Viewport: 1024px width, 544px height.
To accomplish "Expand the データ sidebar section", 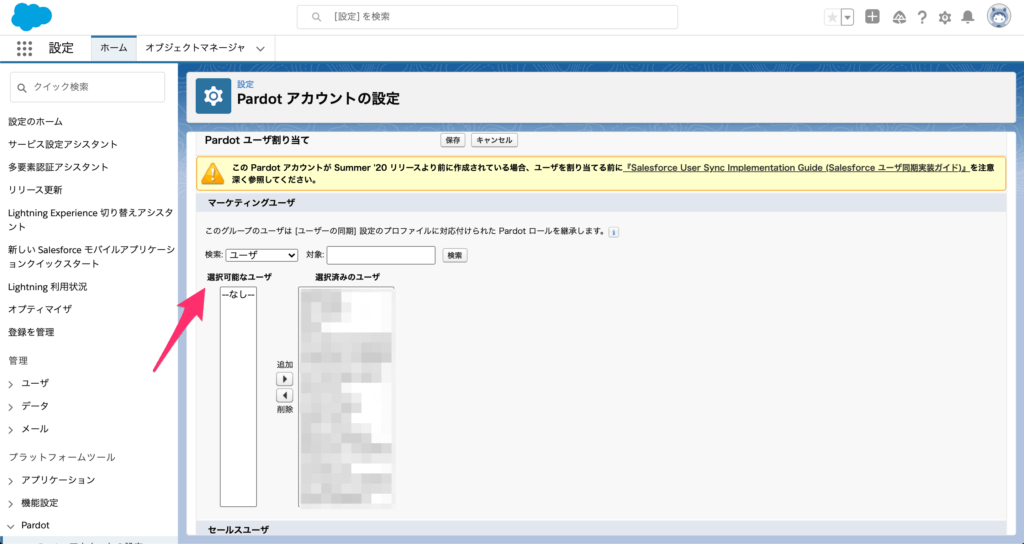I will click(10, 408).
